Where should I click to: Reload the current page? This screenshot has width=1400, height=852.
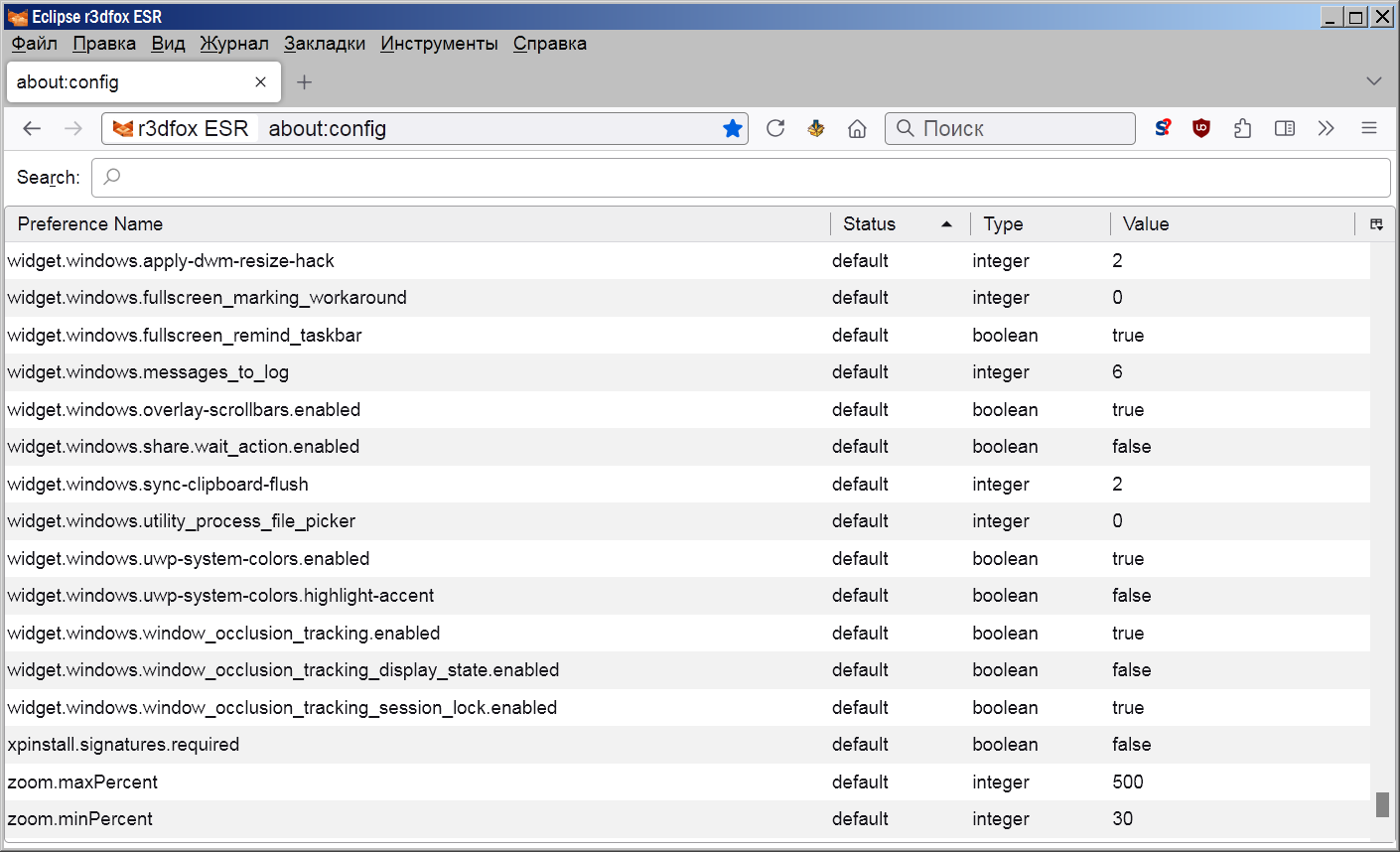tap(775, 128)
